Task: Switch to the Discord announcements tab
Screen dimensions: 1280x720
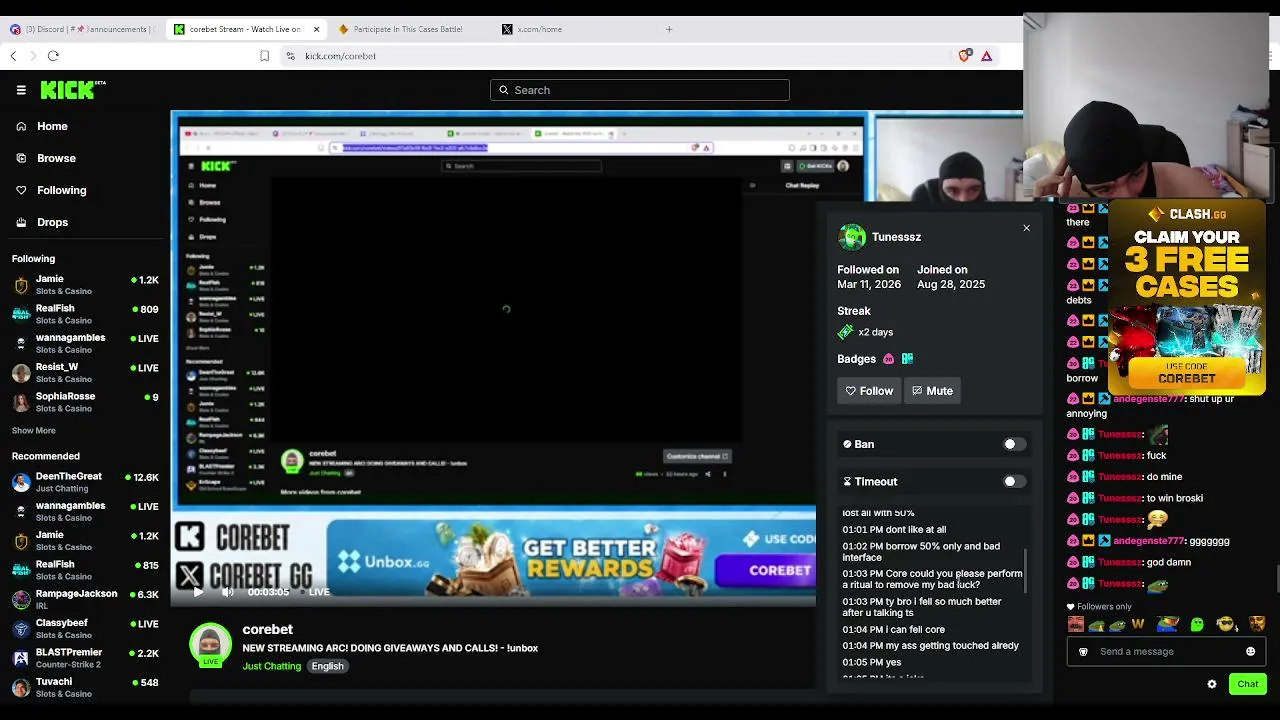Action: 82,29
